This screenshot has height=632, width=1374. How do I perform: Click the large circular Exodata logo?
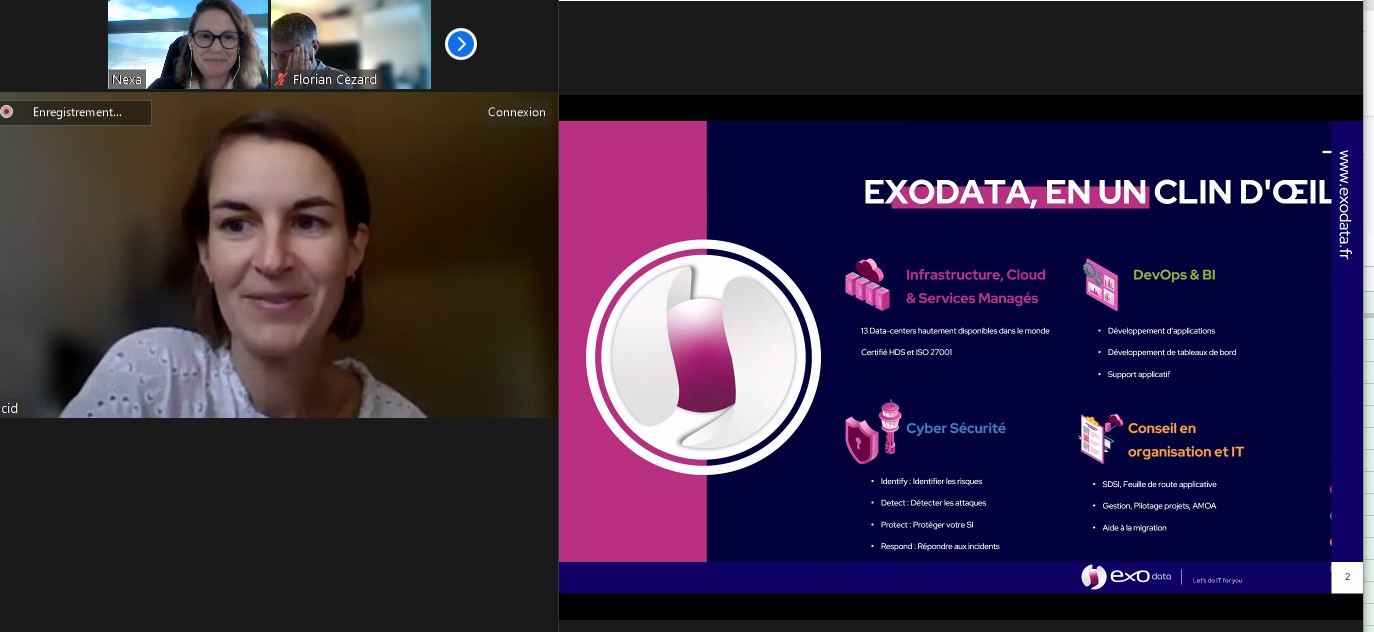tap(703, 356)
